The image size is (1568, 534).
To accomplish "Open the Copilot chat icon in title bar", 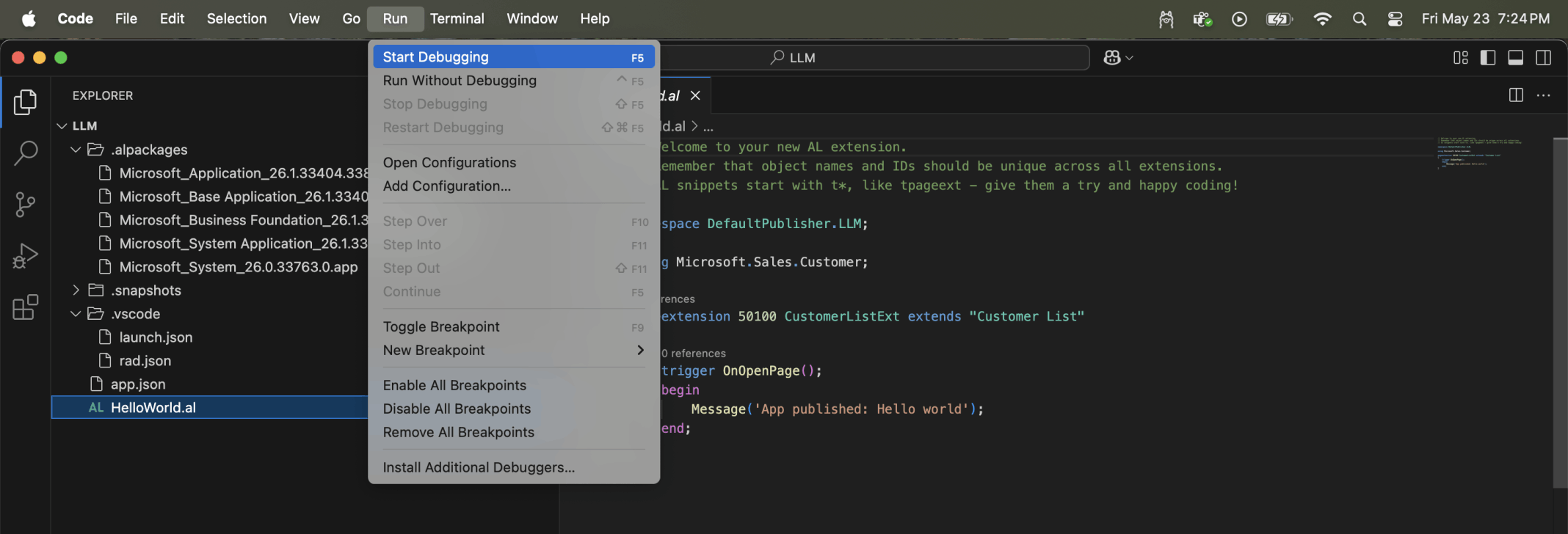I will pos(1112,58).
